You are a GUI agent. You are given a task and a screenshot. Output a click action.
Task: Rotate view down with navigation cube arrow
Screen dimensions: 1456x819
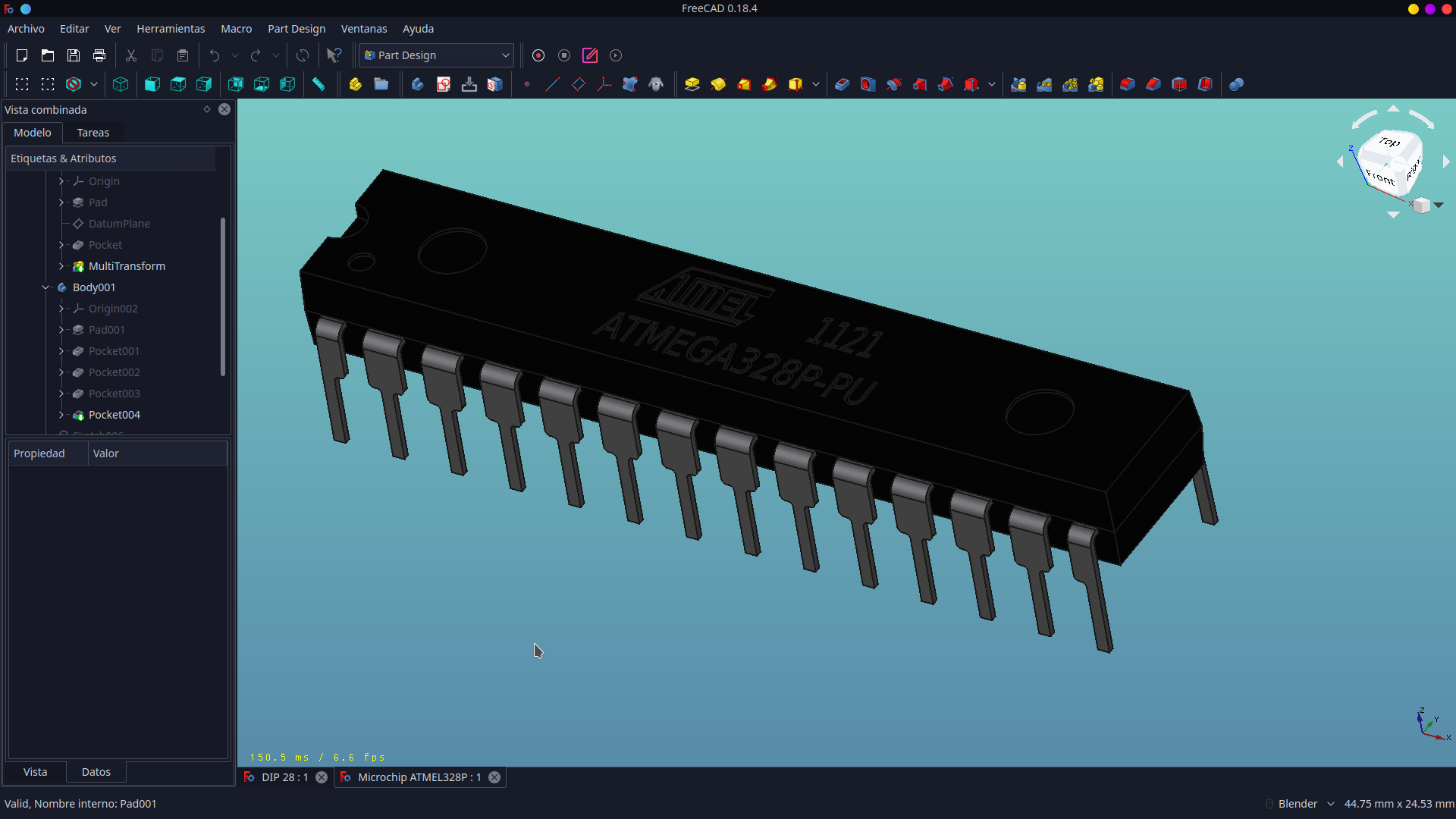coord(1393,215)
